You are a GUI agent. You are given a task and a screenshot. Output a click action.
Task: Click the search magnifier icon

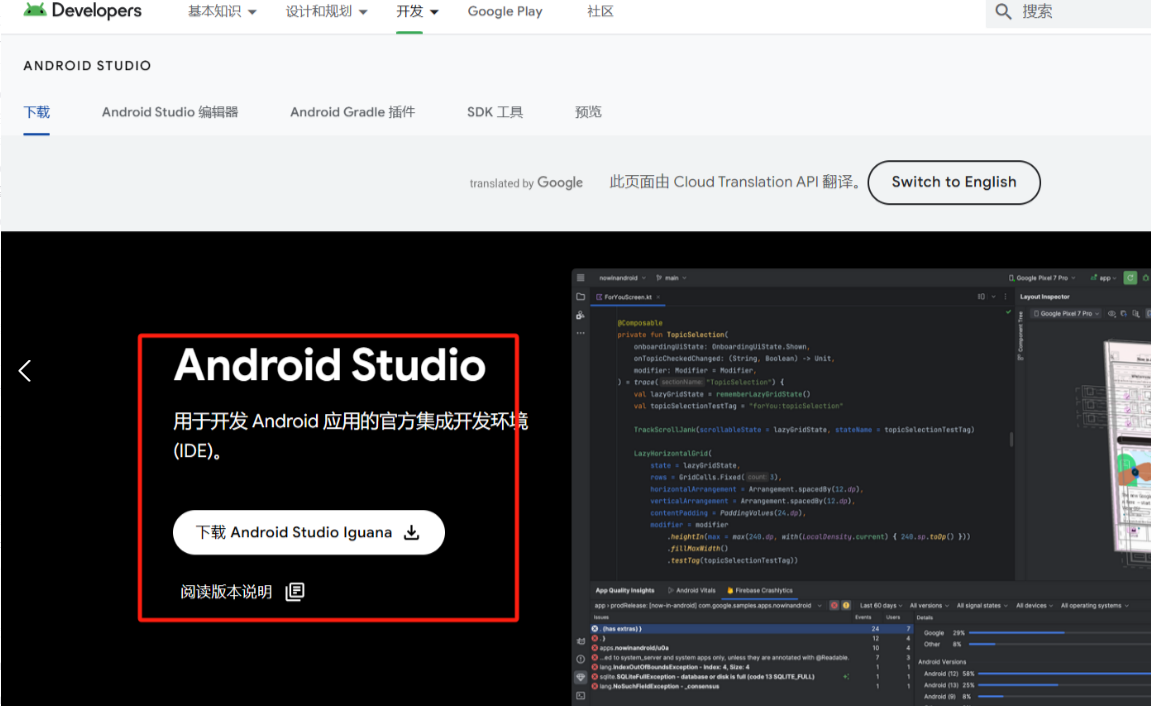click(1003, 12)
